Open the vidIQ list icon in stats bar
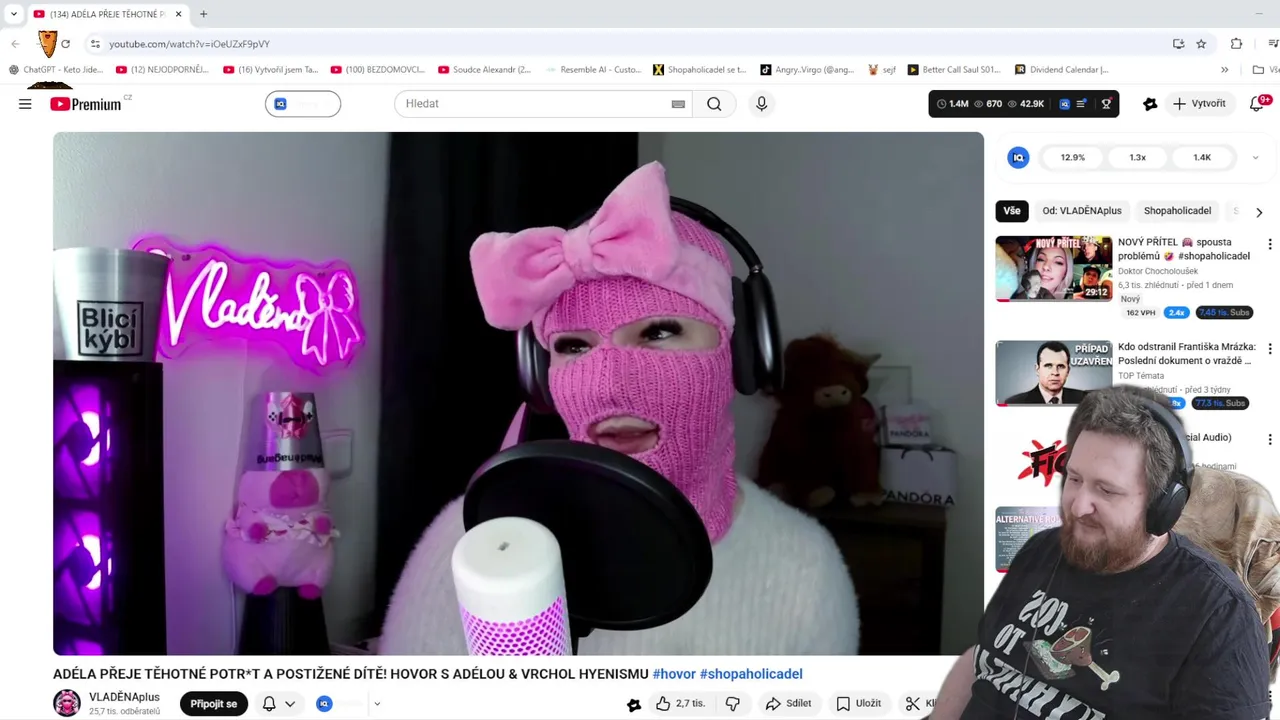Screen dimensions: 1280x720 point(1081,104)
